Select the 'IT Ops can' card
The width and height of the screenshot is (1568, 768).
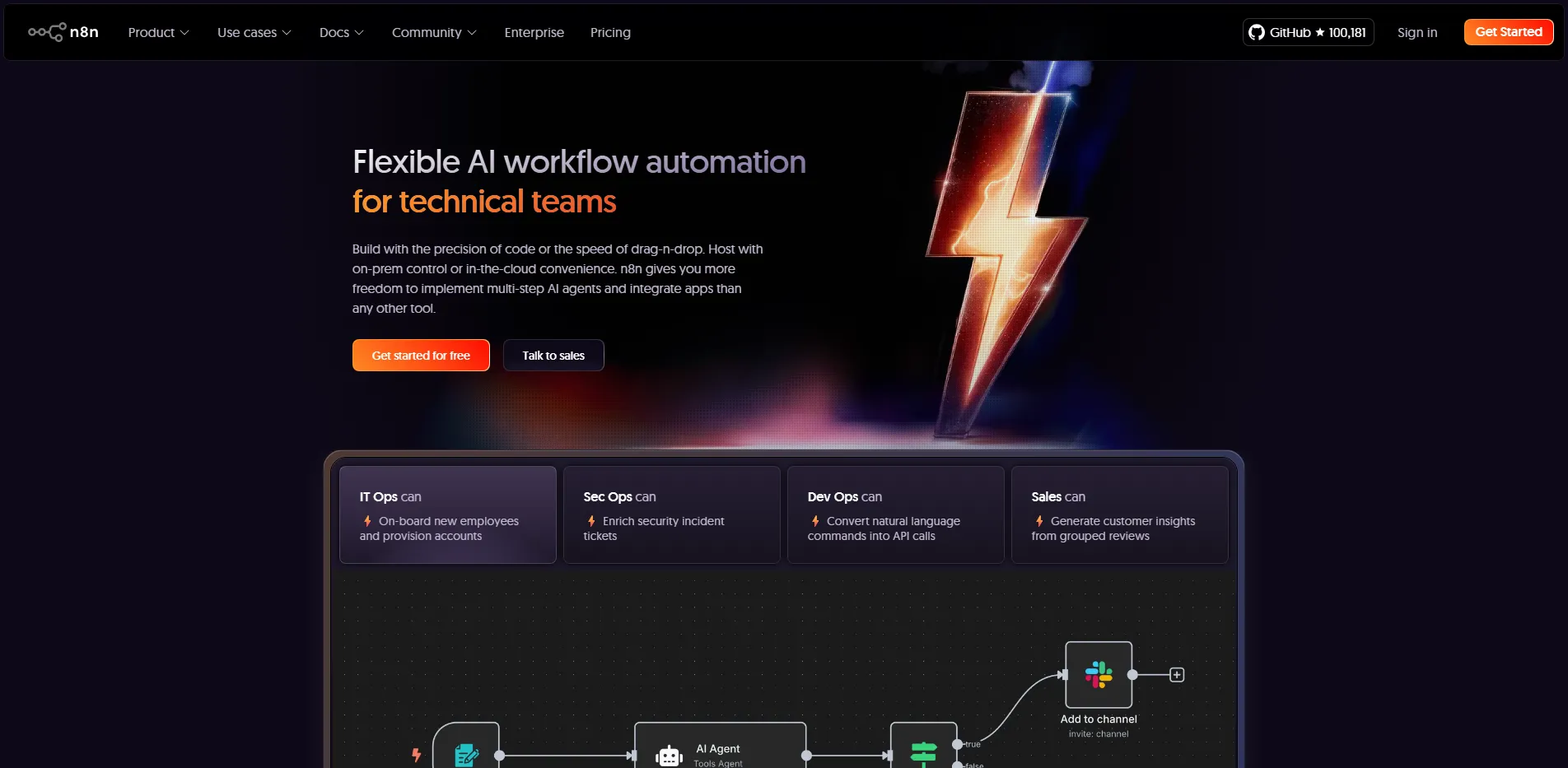[x=447, y=514]
